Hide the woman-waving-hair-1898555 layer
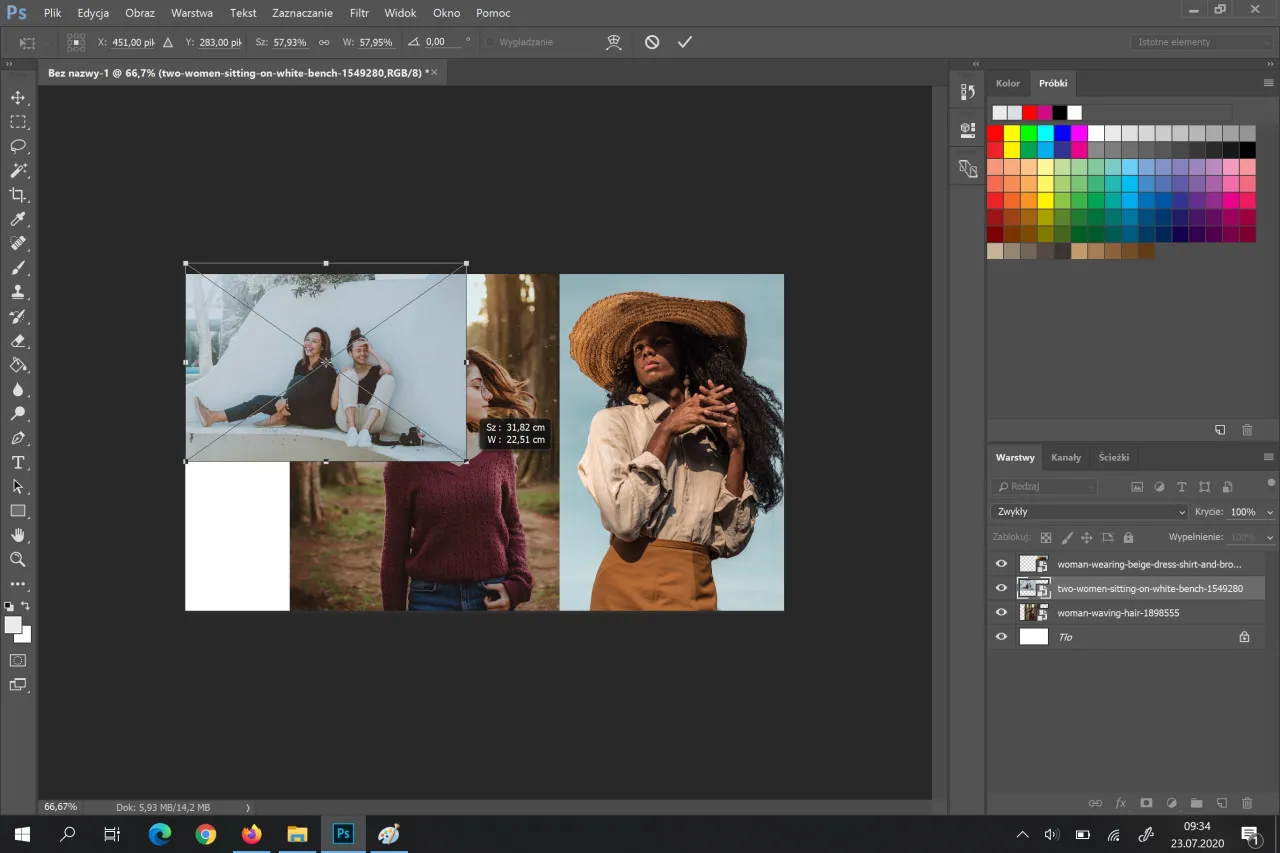1280x853 pixels. 1001,612
